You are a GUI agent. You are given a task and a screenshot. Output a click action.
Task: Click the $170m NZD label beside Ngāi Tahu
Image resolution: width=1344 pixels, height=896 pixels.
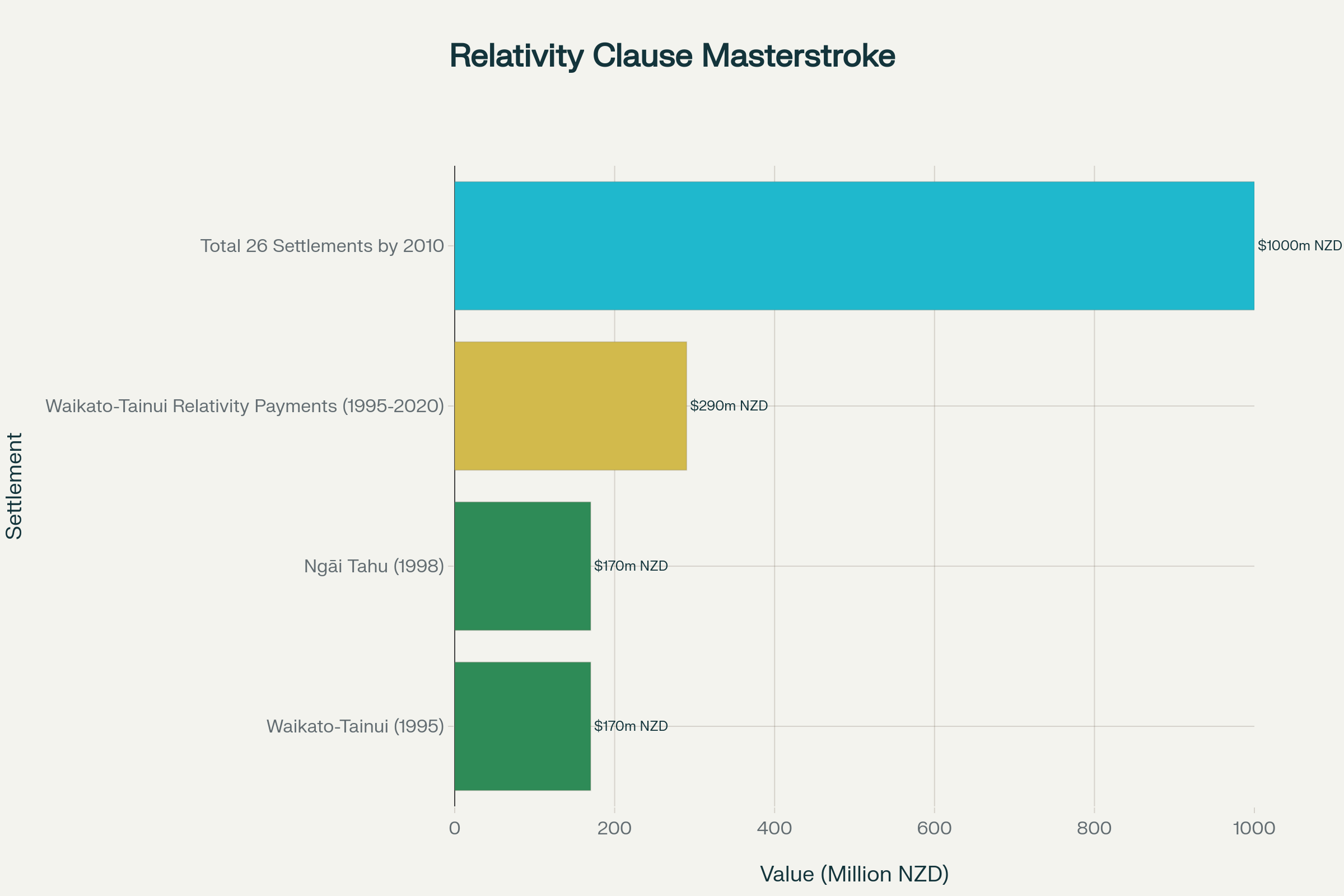631,566
